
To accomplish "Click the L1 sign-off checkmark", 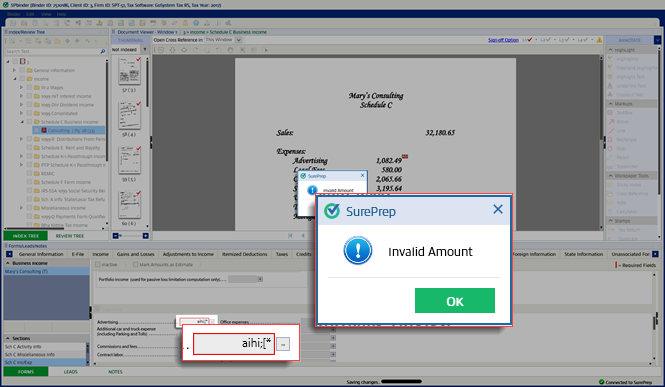I will pyautogui.click(x=529, y=40).
